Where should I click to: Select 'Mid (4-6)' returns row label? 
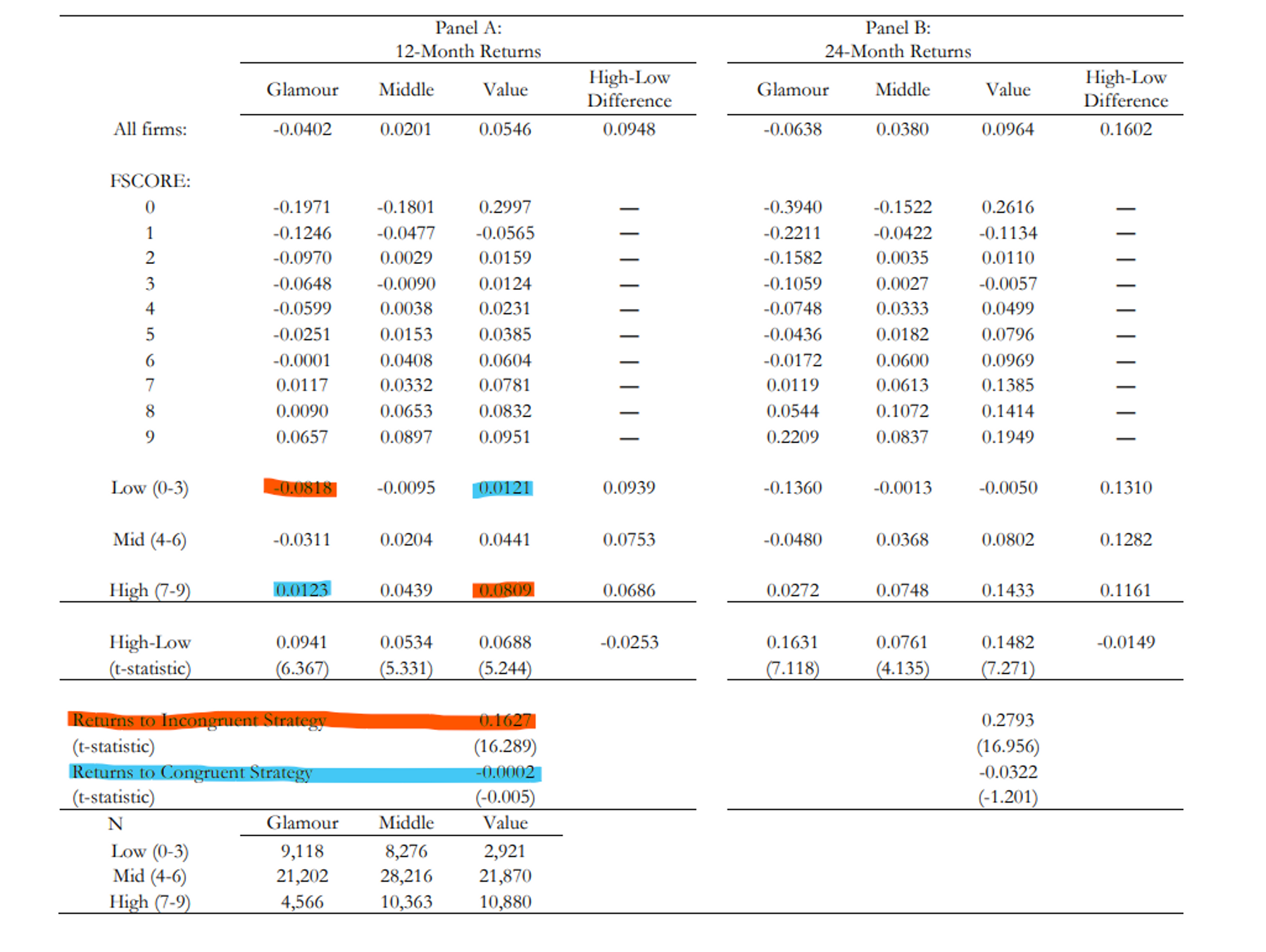pos(150,539)
